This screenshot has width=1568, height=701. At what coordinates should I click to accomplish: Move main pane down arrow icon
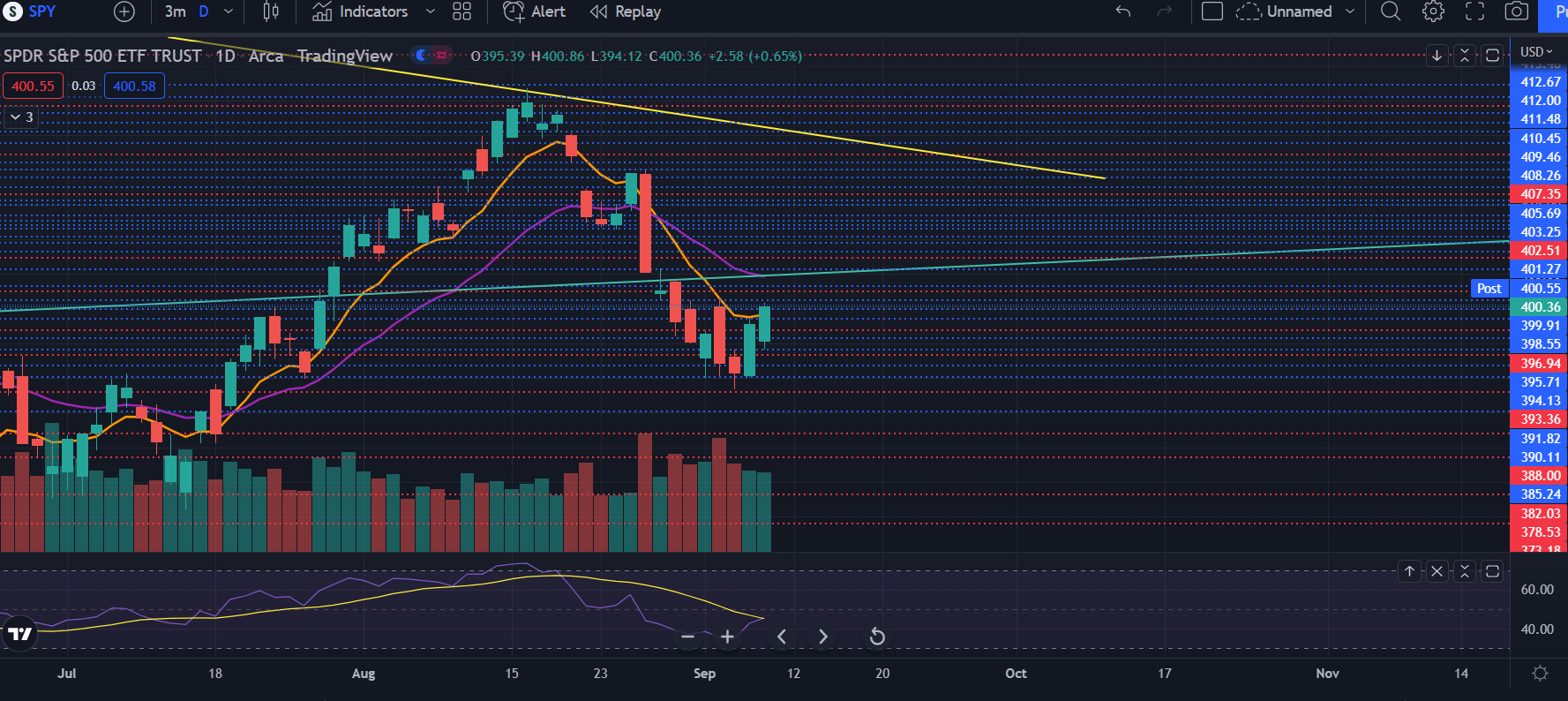pos(1437,56)
